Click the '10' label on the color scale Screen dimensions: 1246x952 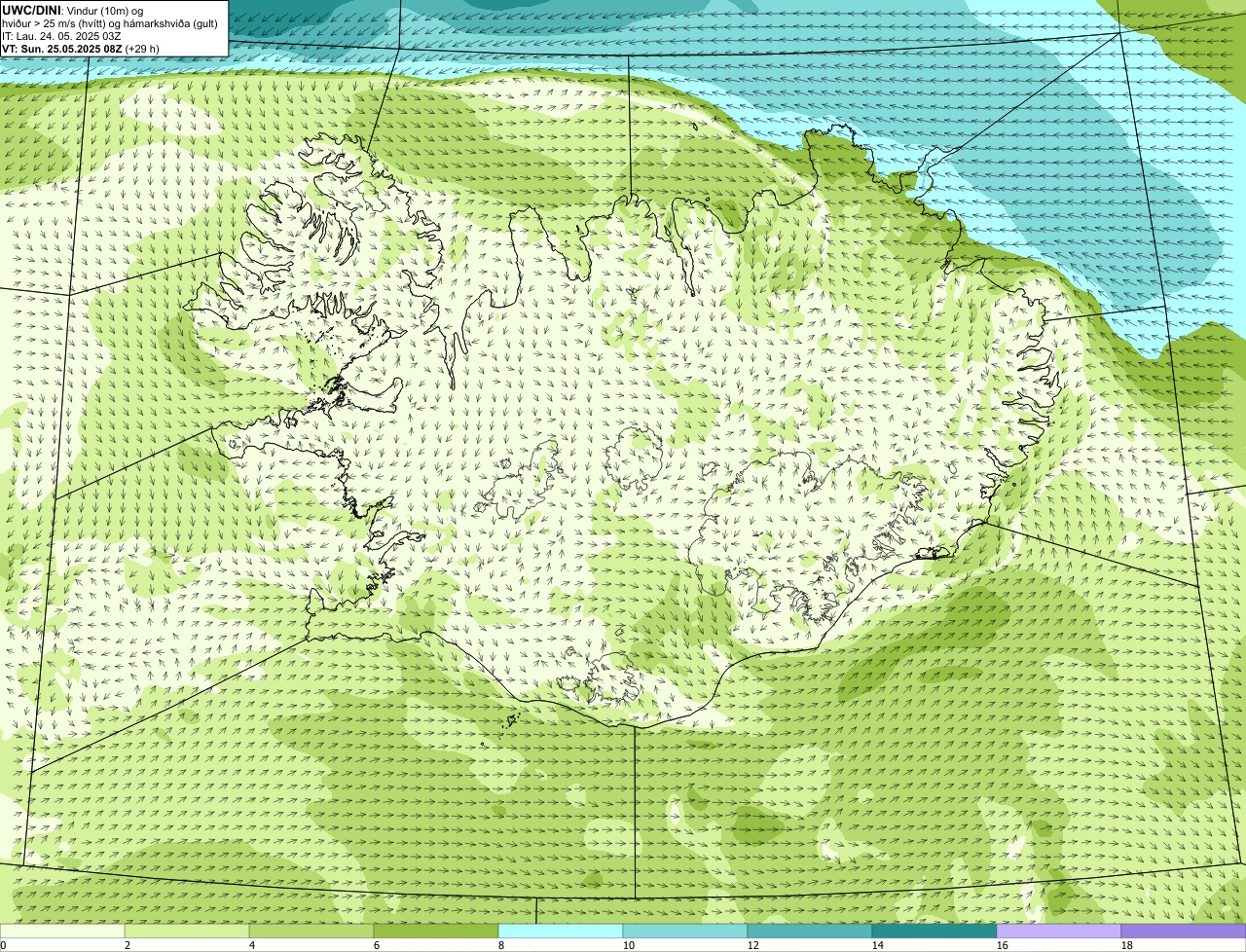[x=629, y=945]
